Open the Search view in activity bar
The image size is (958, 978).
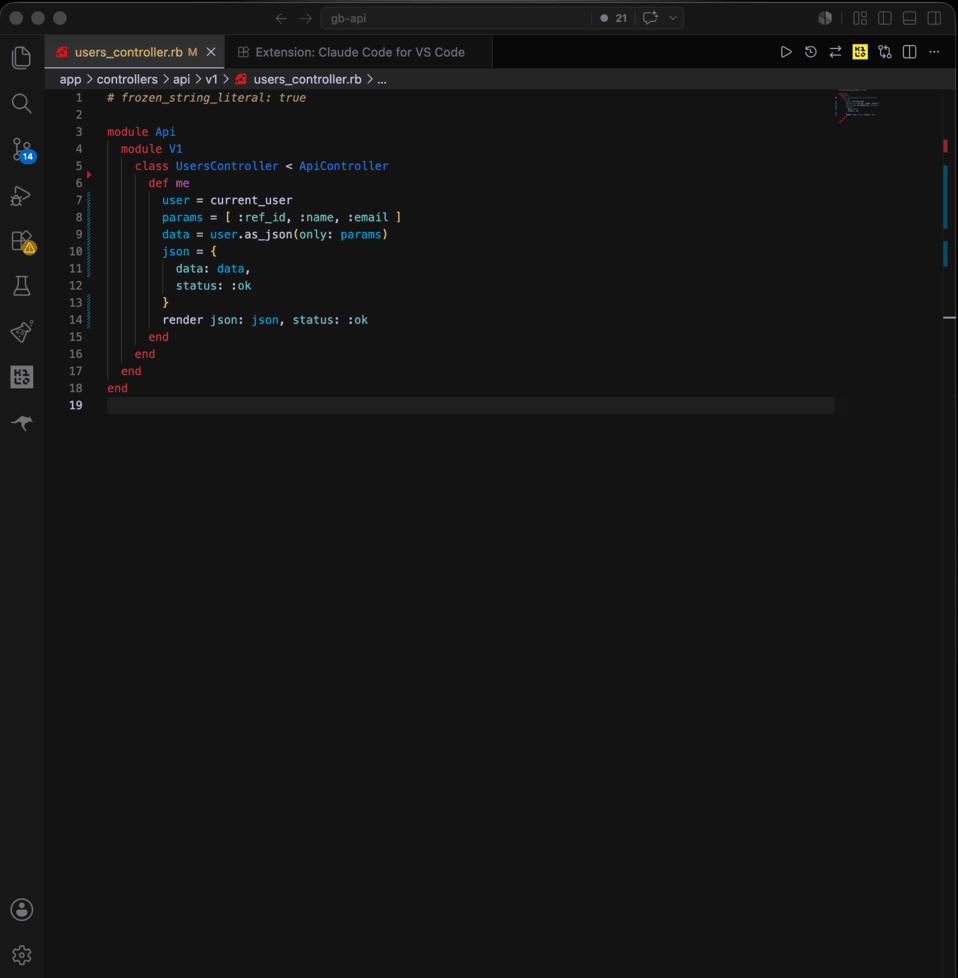pyautogui.click(x=22, y=104)
